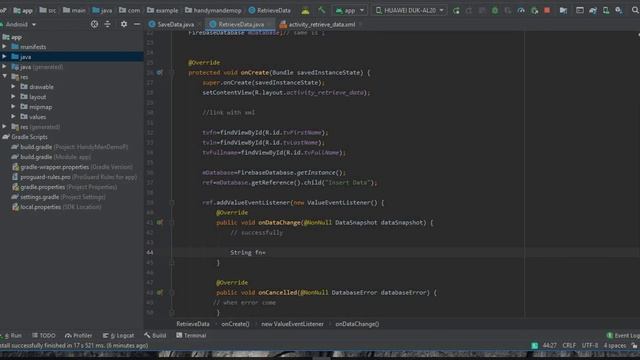Expand the selected java folder arrow
Screen dimensions: 640x360
point(4,56)
